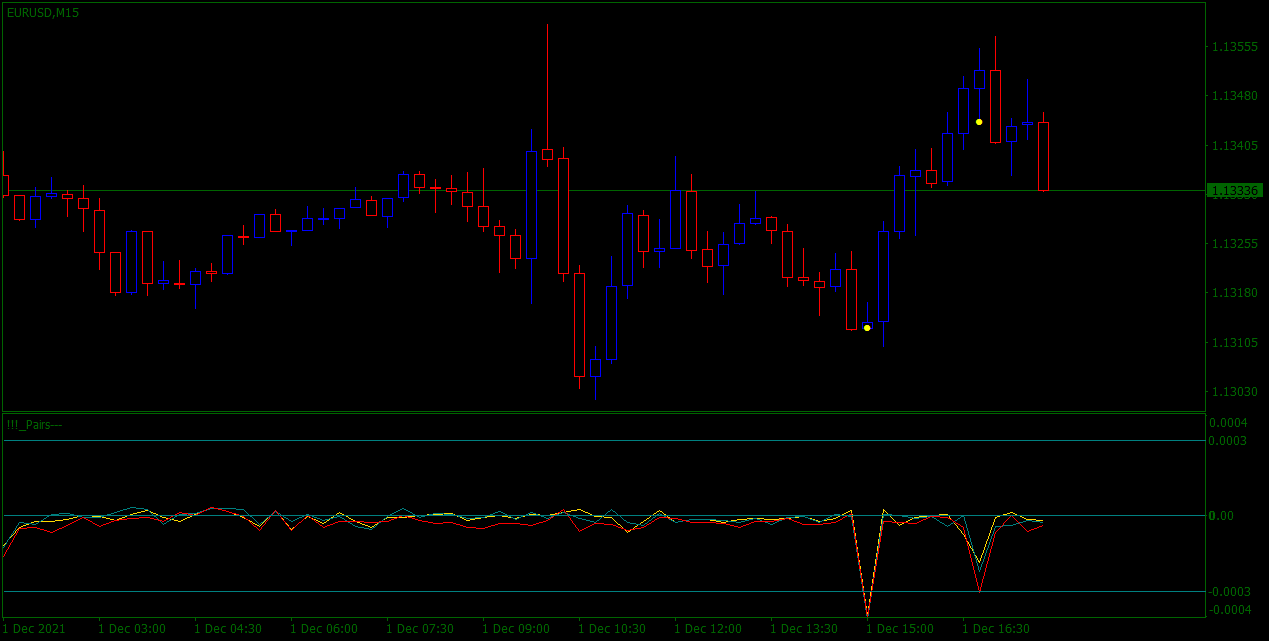This screenshot has height=641, width=1269.
Task: Click the 1 Dec 2021 date label
Action: pos(34,629)
